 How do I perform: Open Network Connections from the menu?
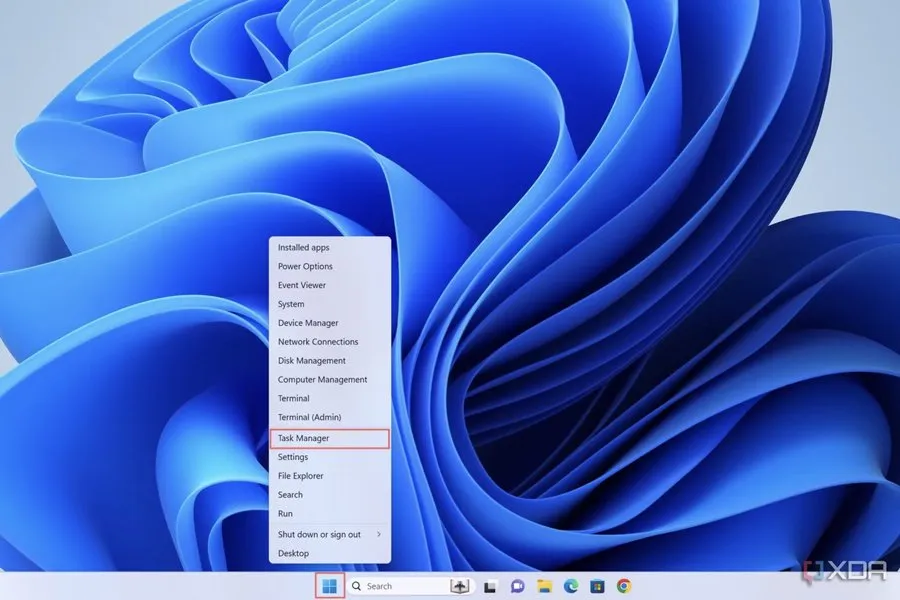318,342
